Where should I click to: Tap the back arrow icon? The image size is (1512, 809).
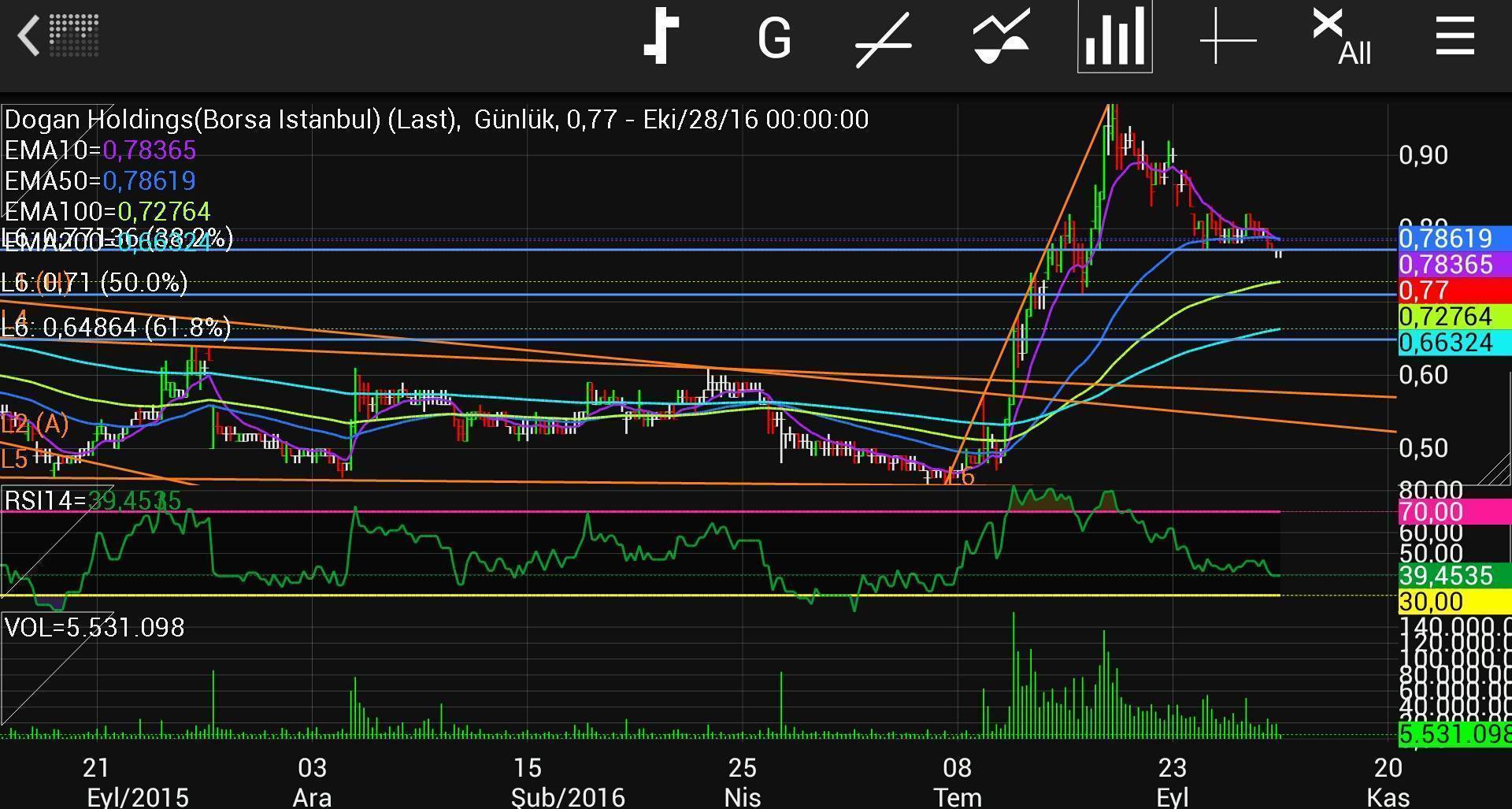(28, 37)
